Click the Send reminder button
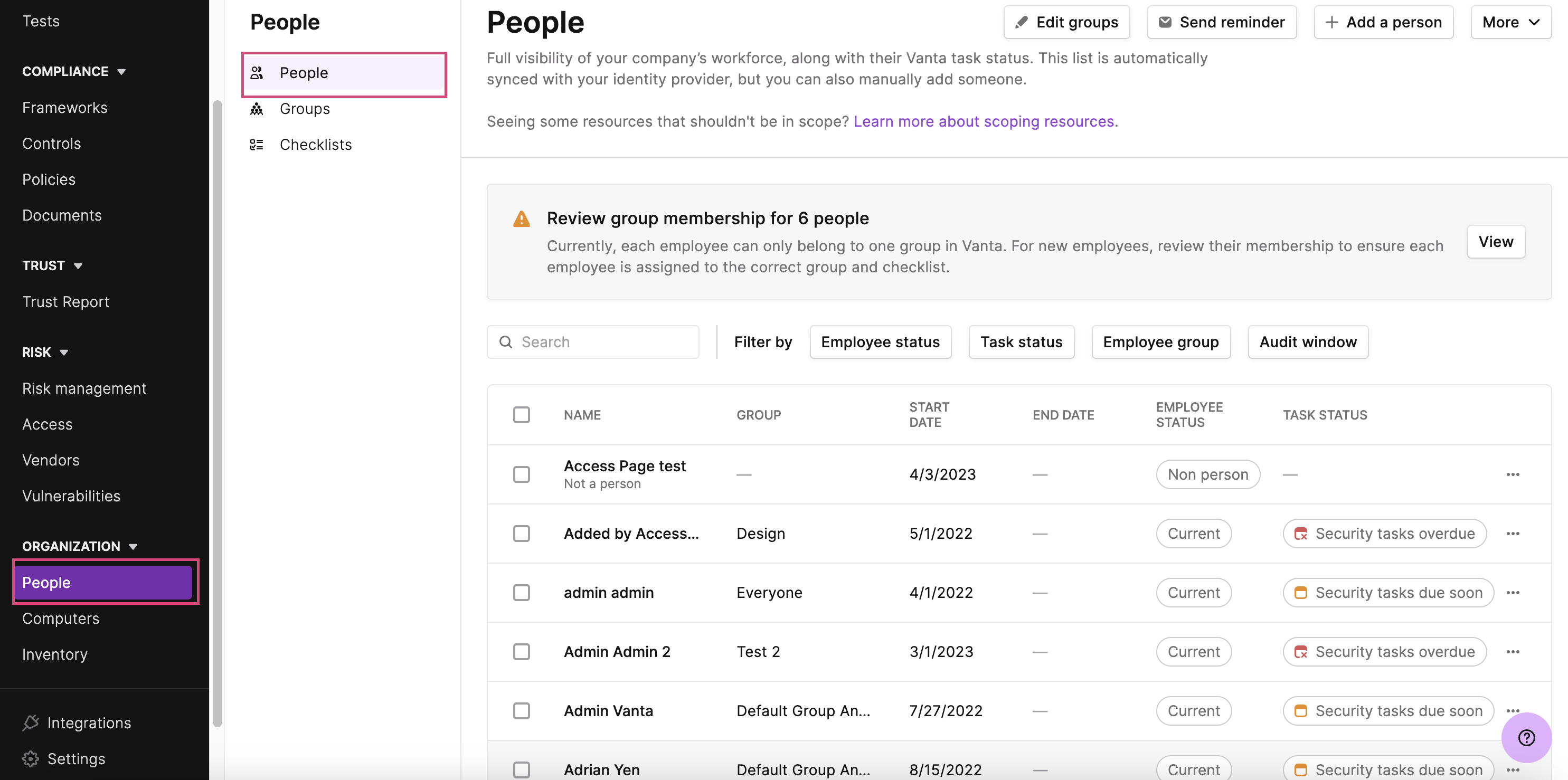 1222,23
